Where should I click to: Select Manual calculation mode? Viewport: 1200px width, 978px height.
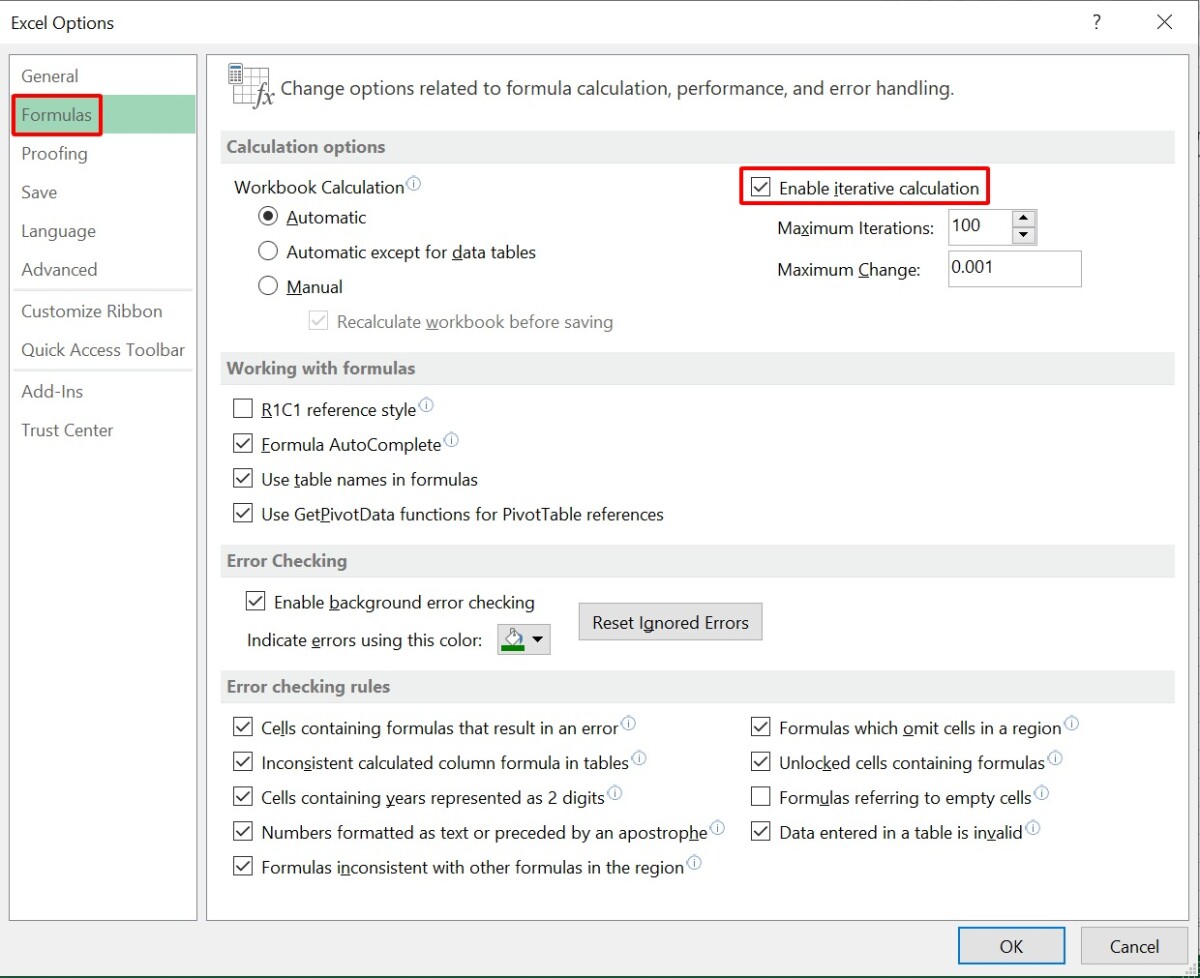[268, 287]
